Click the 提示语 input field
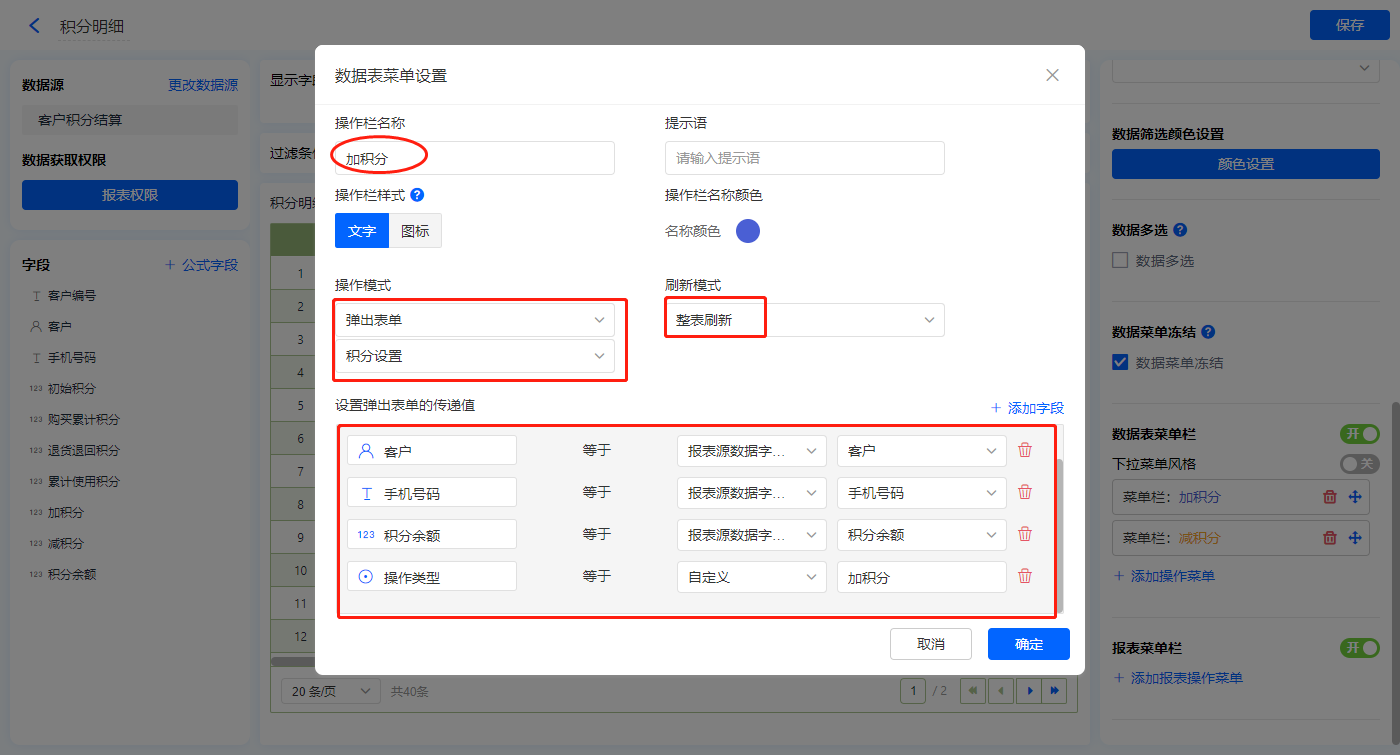Screen dimensions: 1400x755 point(804,158)
